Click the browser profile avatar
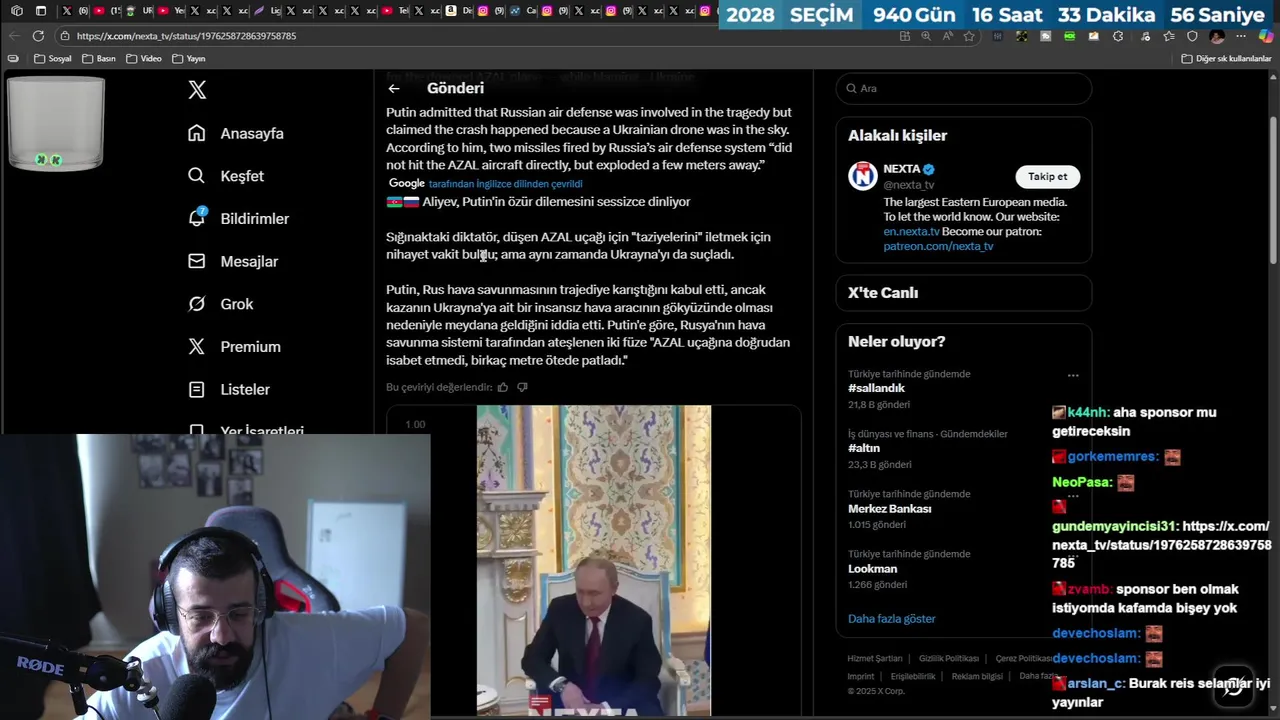The width and height of the screenshot is (1280, 720). point(1217,36)
